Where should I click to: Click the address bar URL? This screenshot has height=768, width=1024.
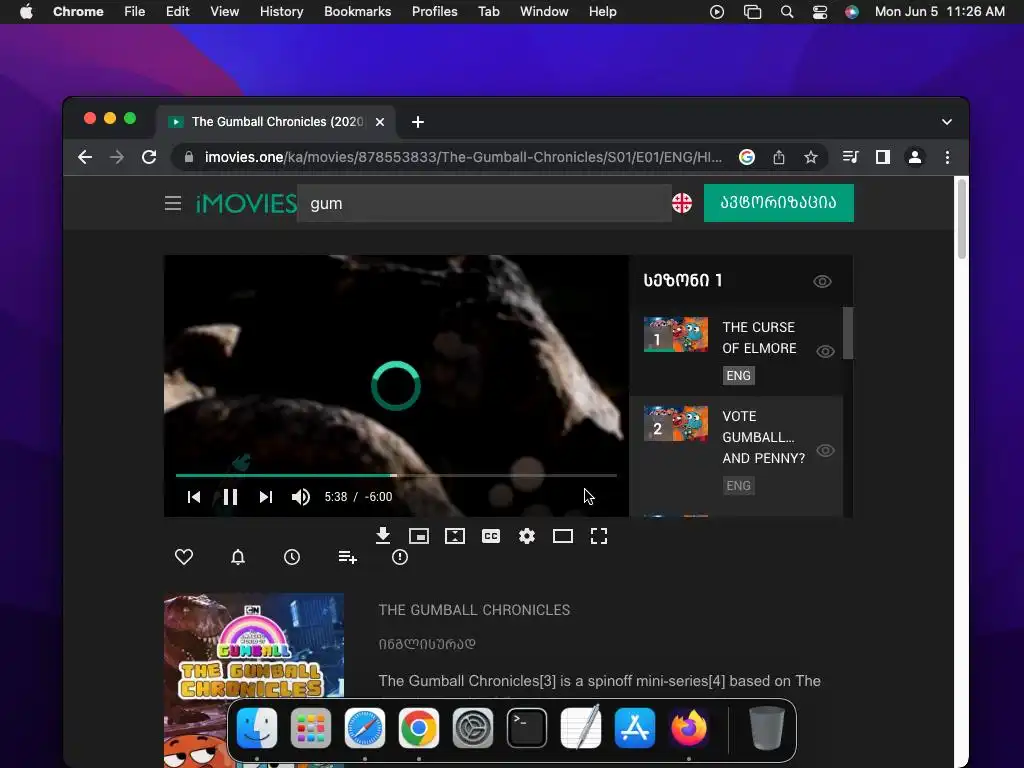click(463, 157)
